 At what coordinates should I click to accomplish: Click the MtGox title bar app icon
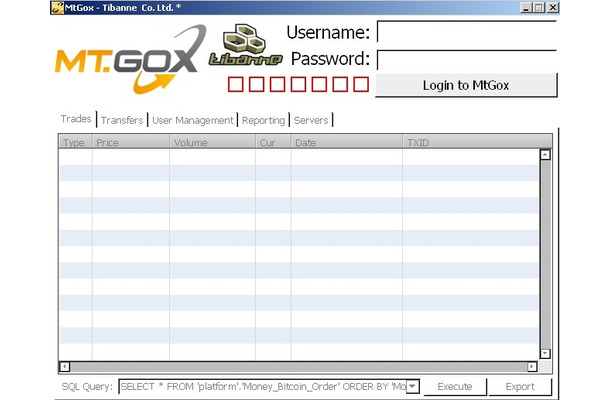57,7
